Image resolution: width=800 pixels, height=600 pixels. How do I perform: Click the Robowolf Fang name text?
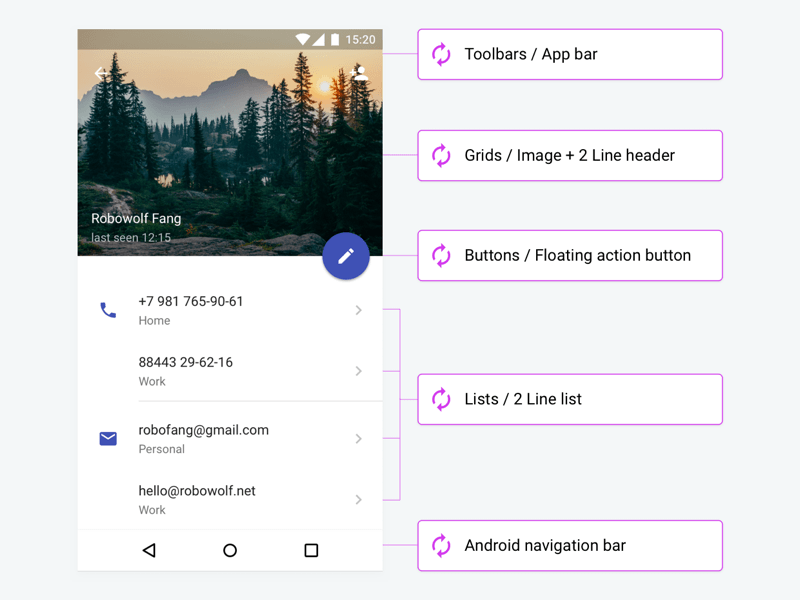point(136,219)
